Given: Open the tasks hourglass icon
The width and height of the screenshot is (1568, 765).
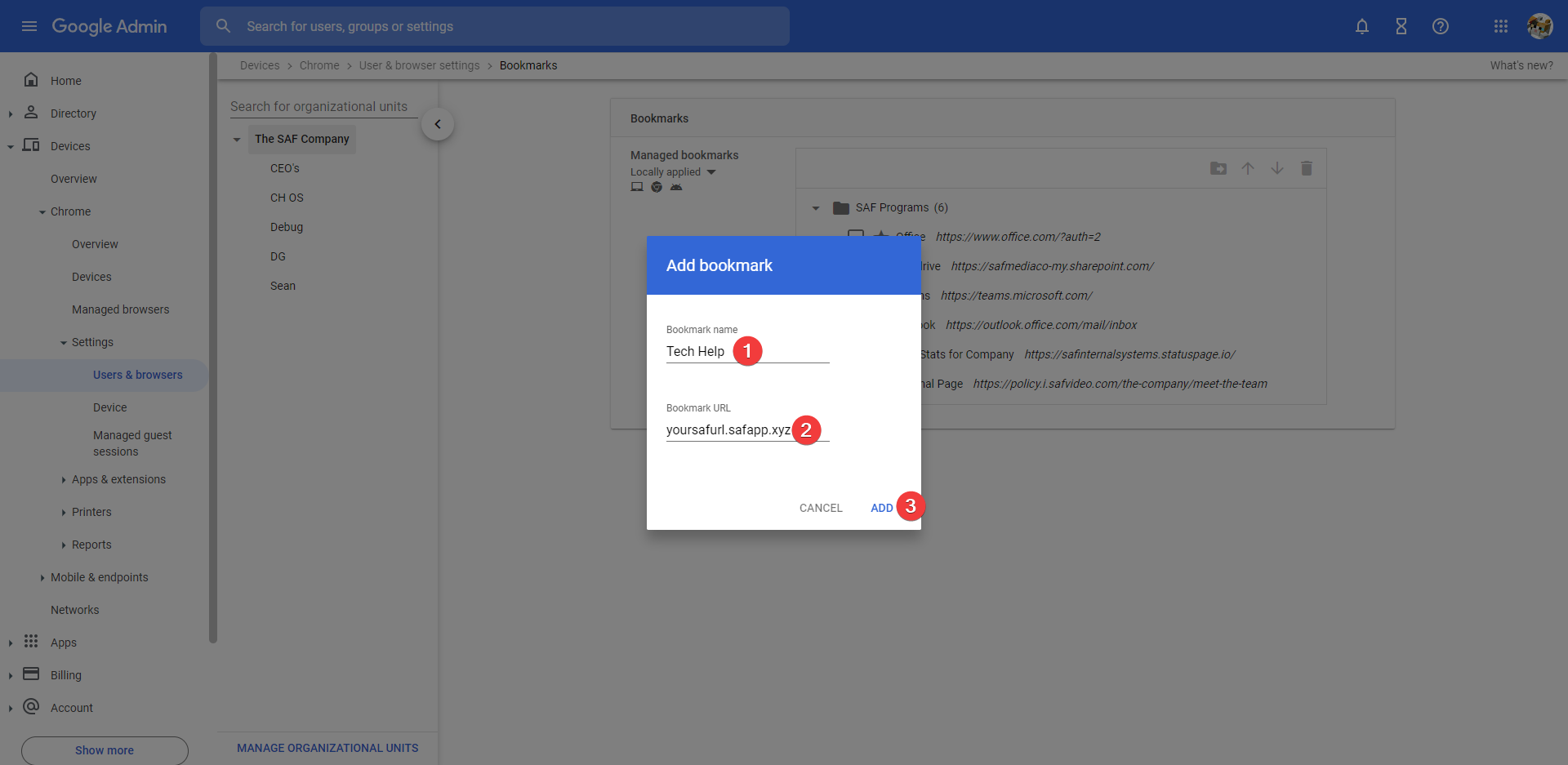Looking at the screenshot, I should [x=1401, y=26].
